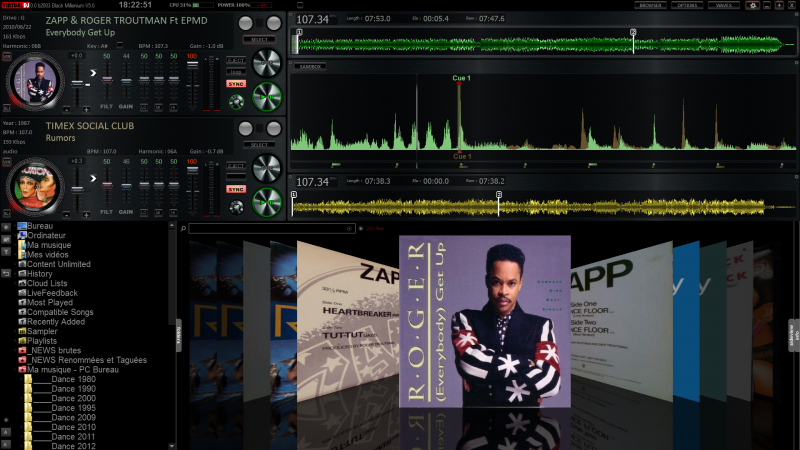
Task: Click cue marker 2 on the yellow overview waveform
Action: (x=499, y=195)
